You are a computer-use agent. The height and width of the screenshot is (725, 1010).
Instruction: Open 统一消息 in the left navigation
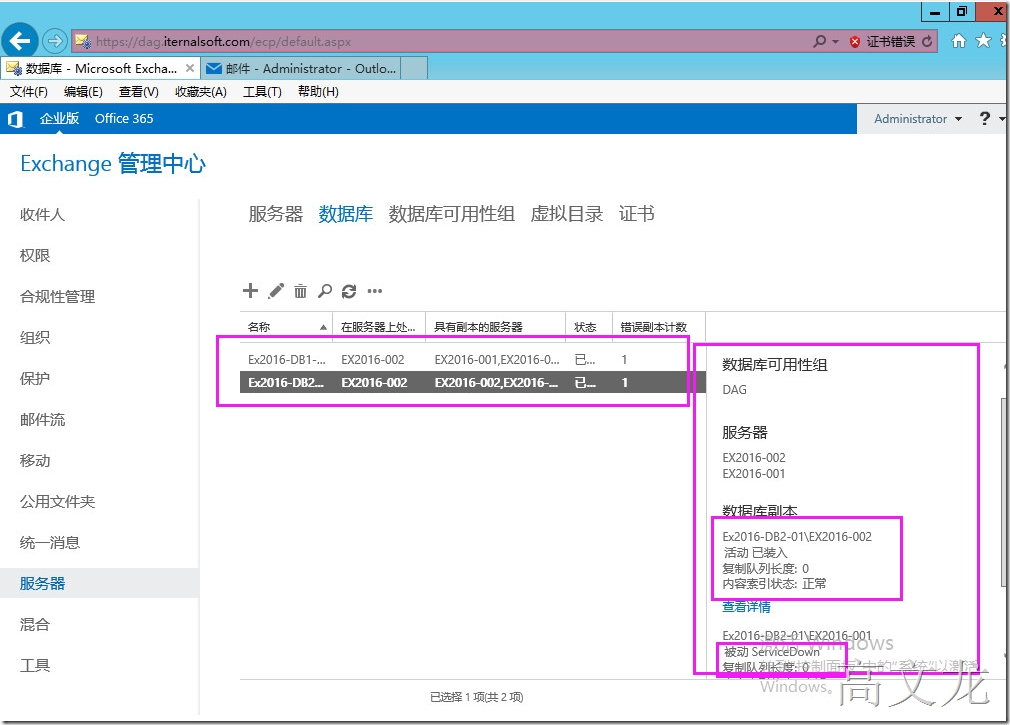pyautogui.click(x=50, y=543)
